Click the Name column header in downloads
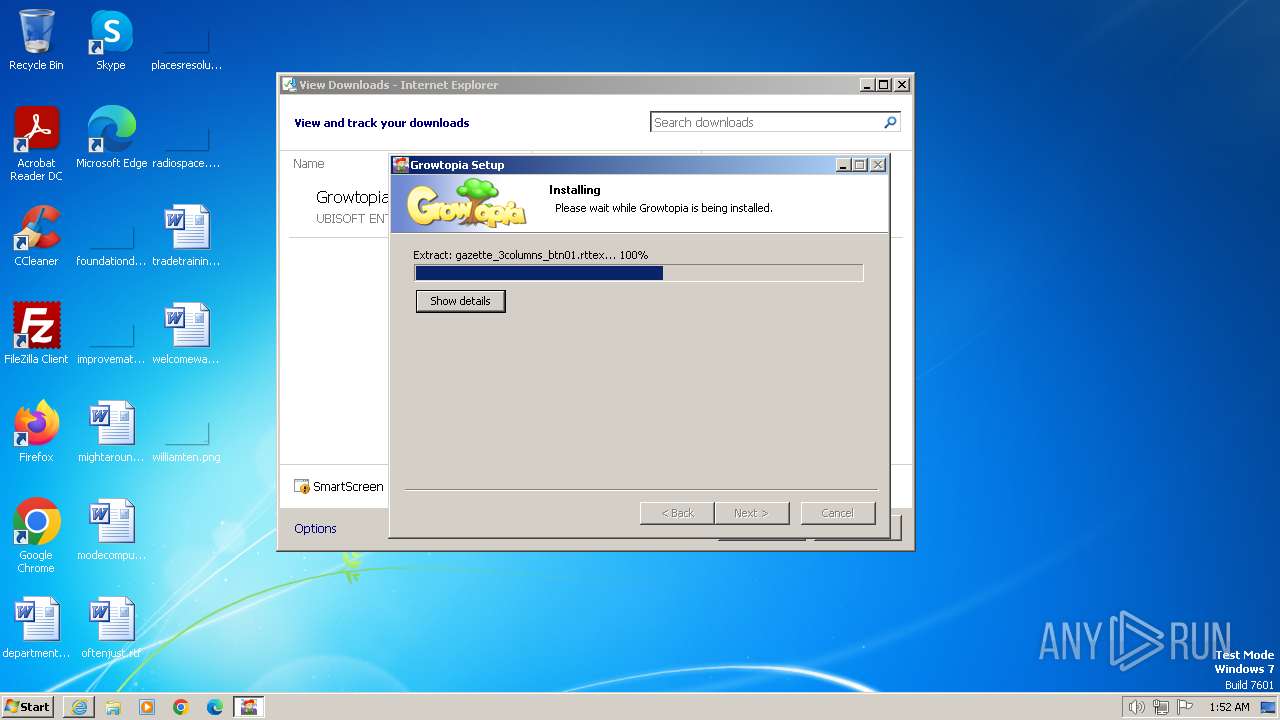The image size is (1280, 720). pos(309,164)
